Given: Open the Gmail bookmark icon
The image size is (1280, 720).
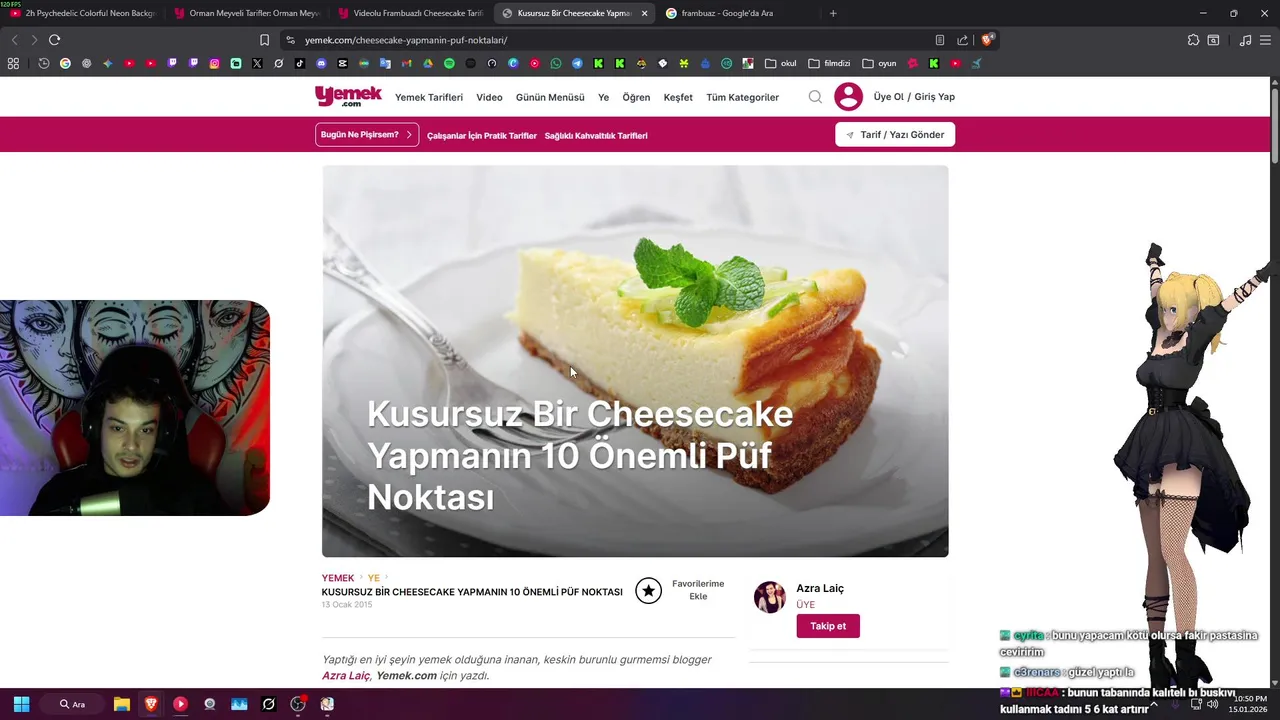Looking at the screenshot, I should [x=406, y=63].
